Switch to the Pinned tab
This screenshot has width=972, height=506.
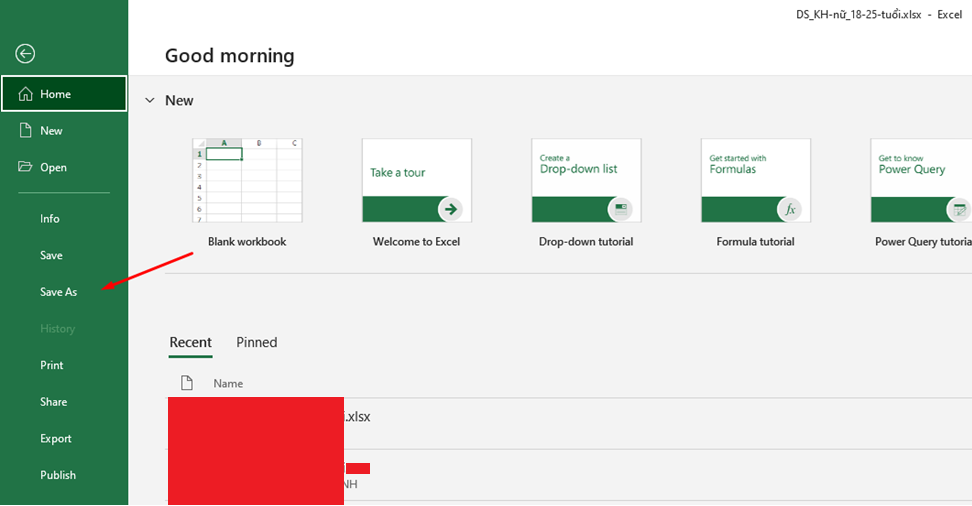(256, 342)
